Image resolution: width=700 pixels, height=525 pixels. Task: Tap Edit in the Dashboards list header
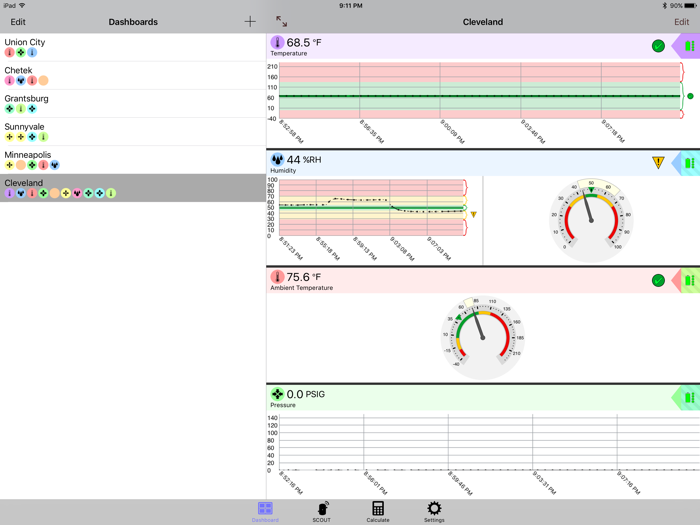18,22
